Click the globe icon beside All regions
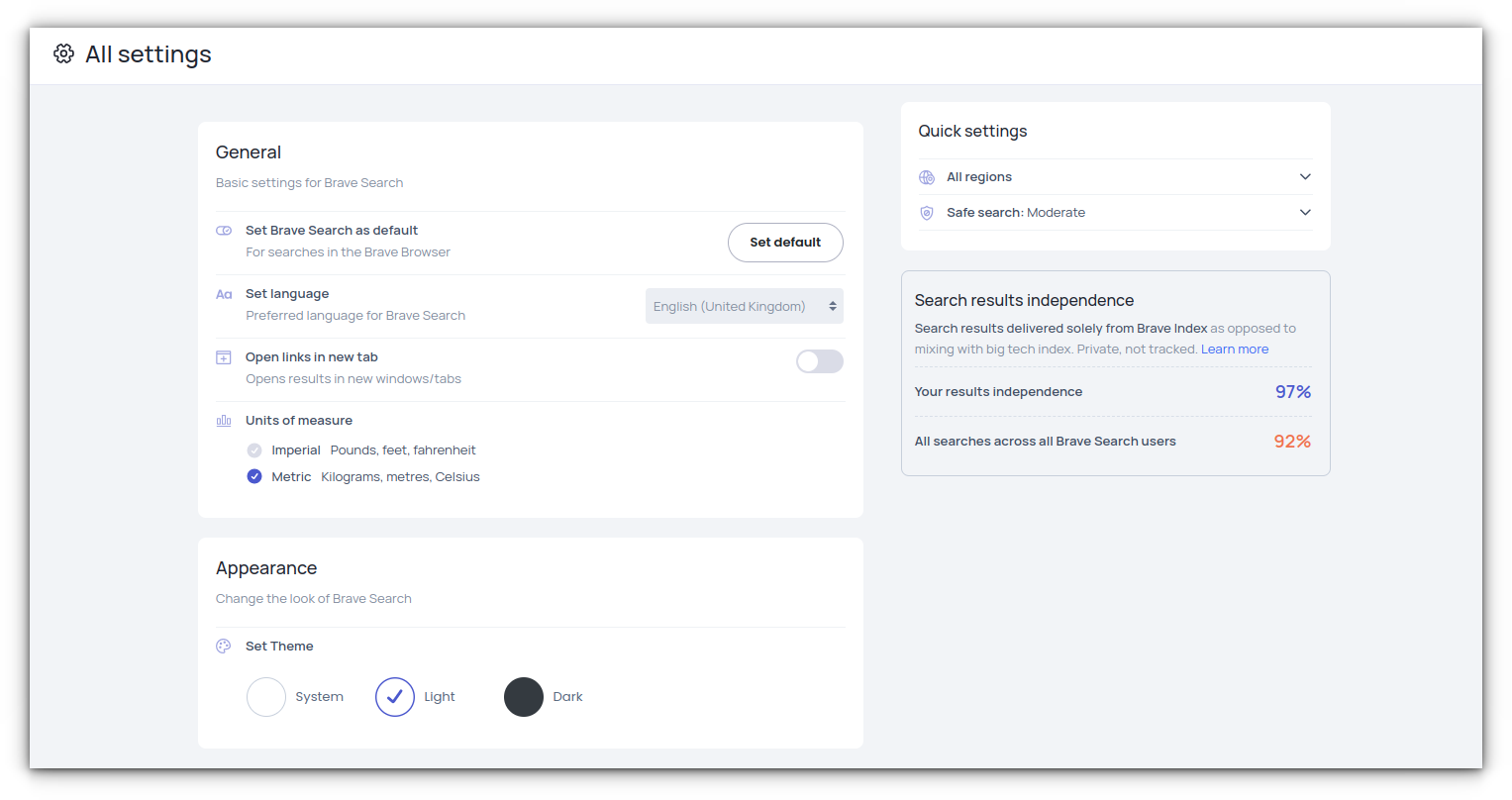Viewport: 1512px width, 800px height. coord(927,177)
